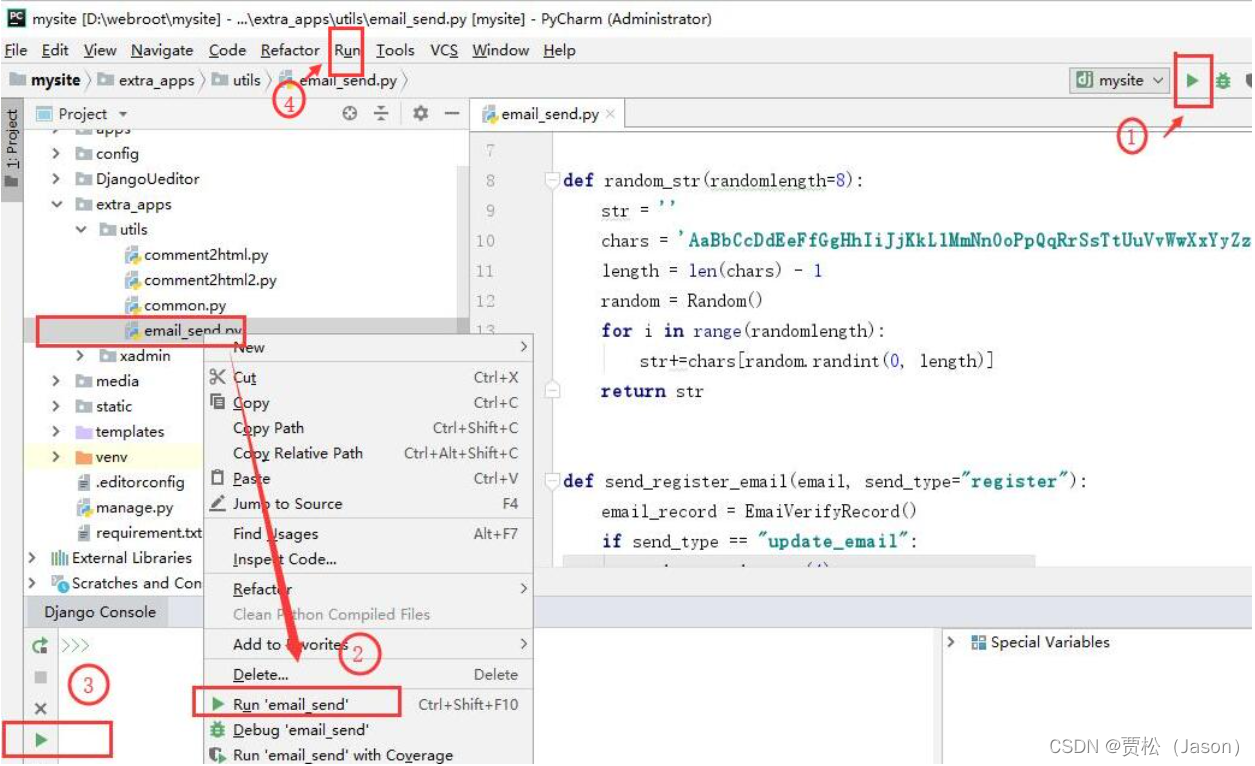Choose Copy Relative Path in context menu

click(368, 453)
